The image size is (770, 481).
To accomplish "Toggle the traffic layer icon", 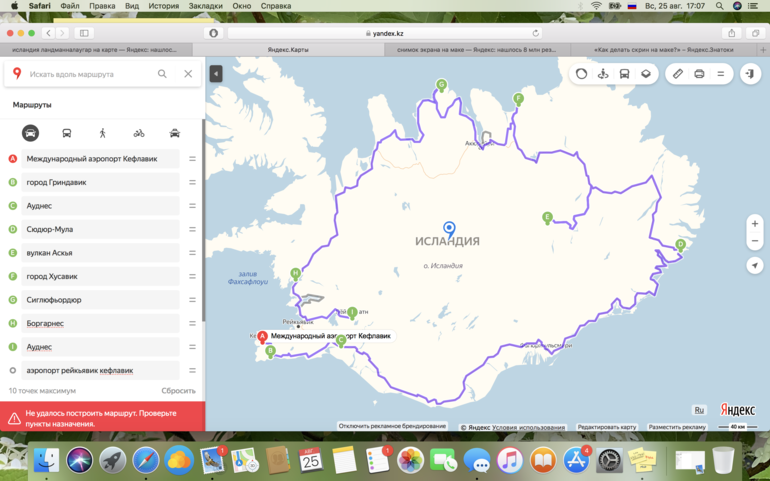I will pyautogui.click(x=581, y=74).
